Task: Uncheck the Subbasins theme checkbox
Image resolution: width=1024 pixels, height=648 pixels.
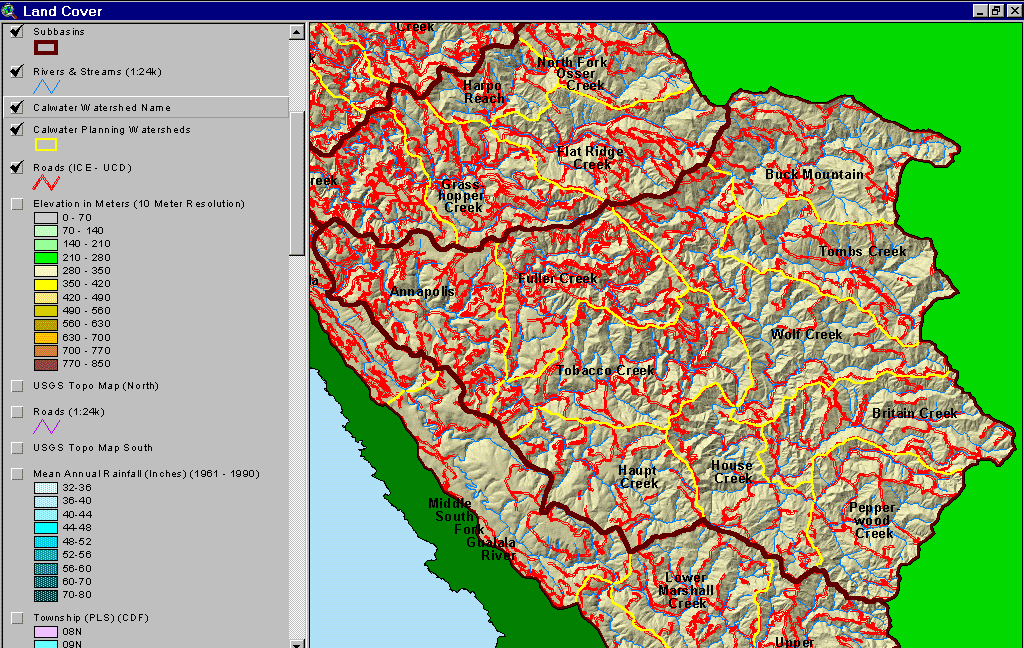Action: (x=17, y=31)
